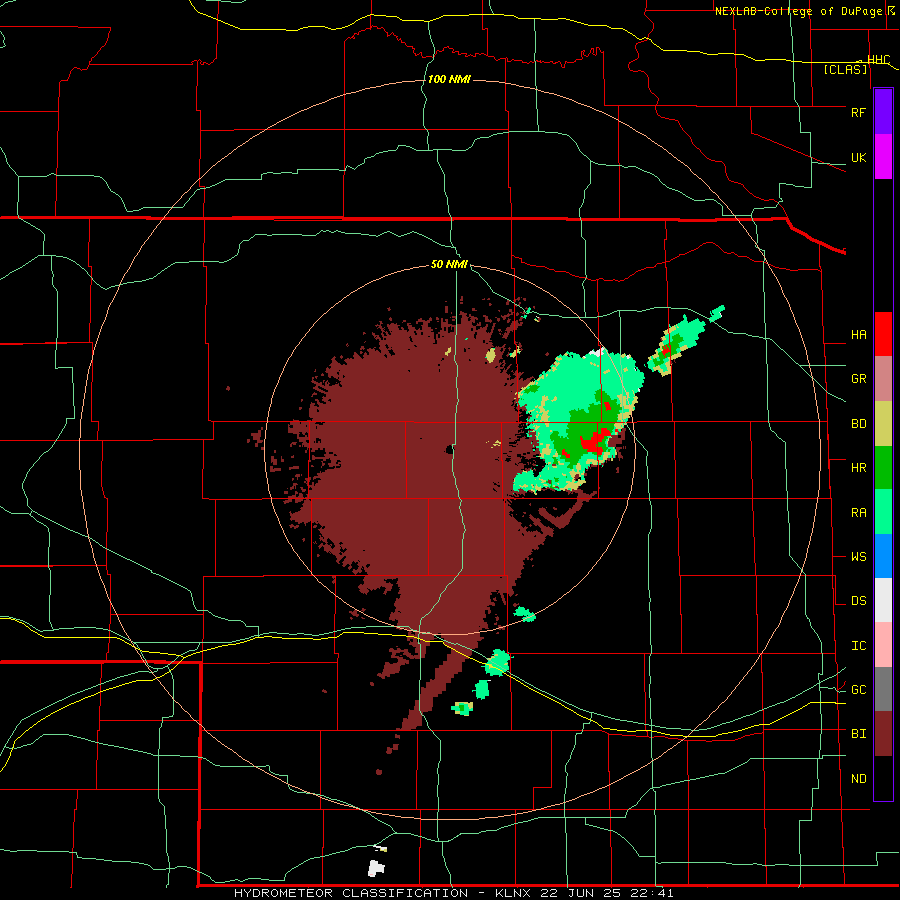Image resolution: width=900 pixels, height=900 pixels.
Task: Click the GC legend label
Action: point(858,689)
